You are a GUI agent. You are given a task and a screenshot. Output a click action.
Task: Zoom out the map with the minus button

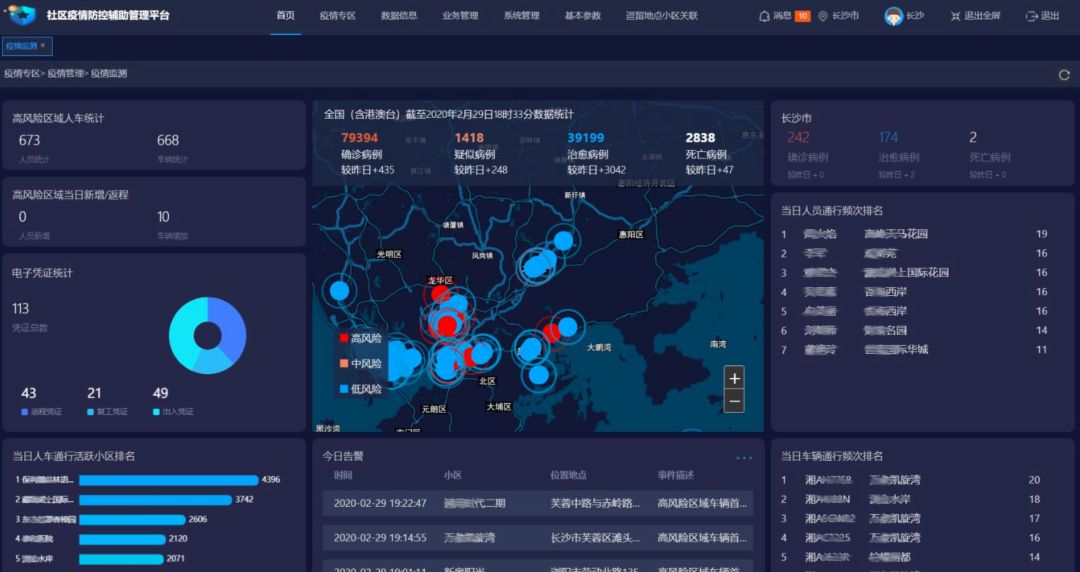(734, 401)
